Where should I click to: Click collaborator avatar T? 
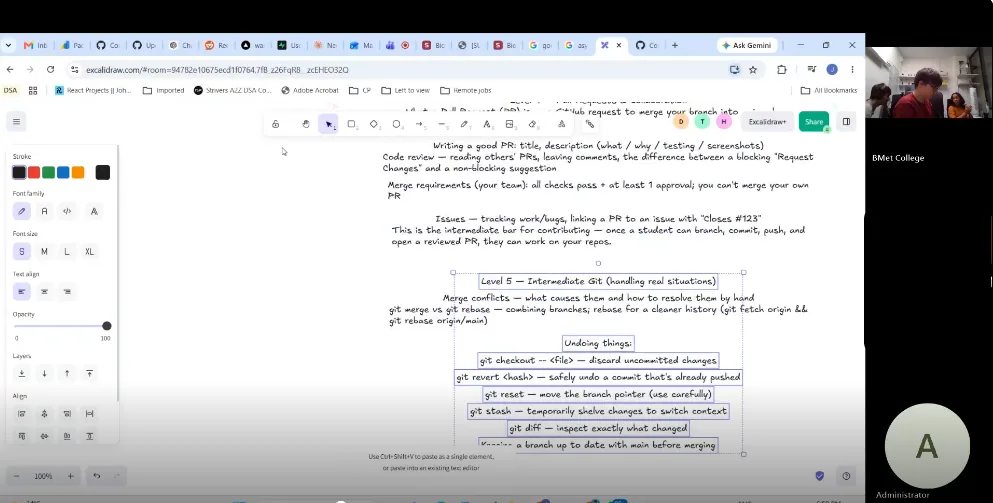click(702, 122)
